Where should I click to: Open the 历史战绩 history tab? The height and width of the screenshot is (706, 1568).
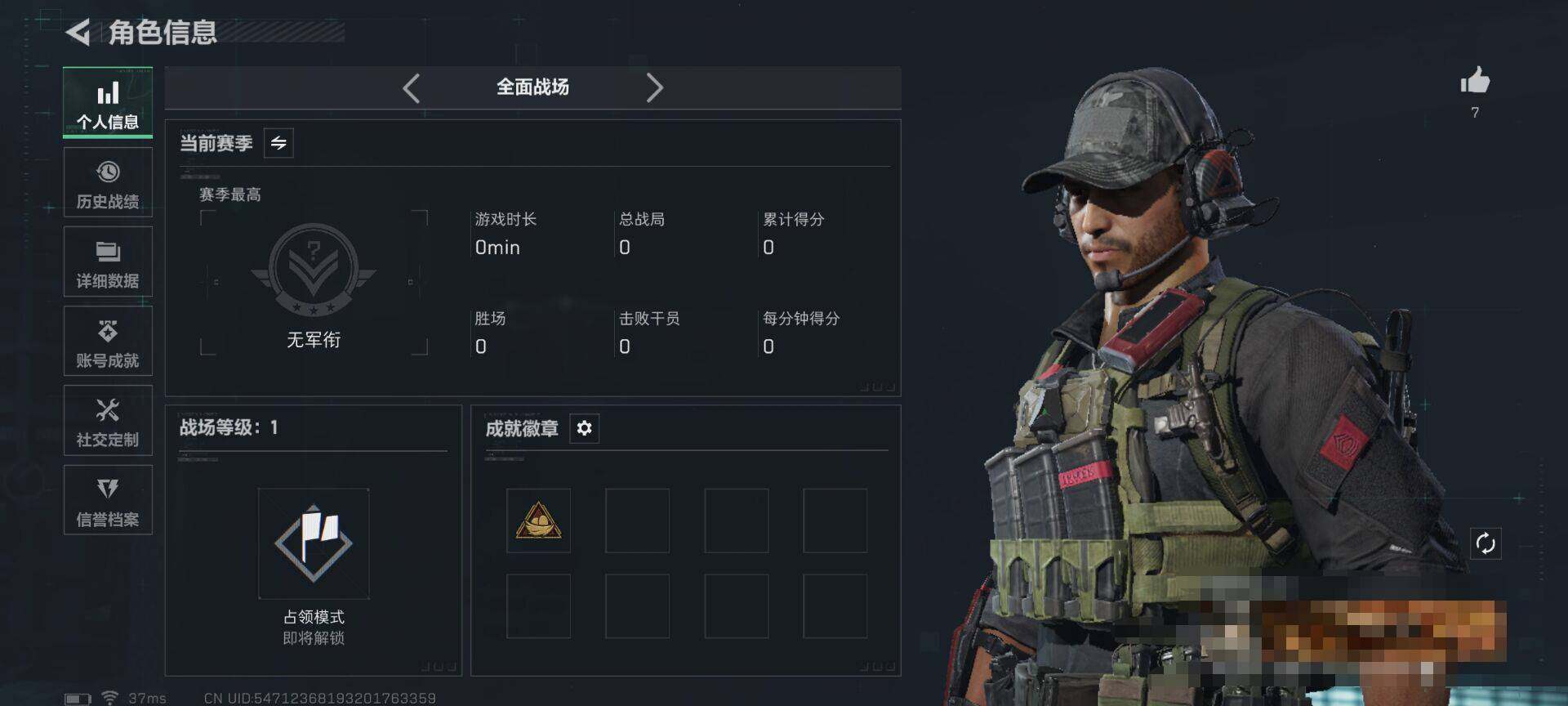pyautogui.click(x=108, y=182)
